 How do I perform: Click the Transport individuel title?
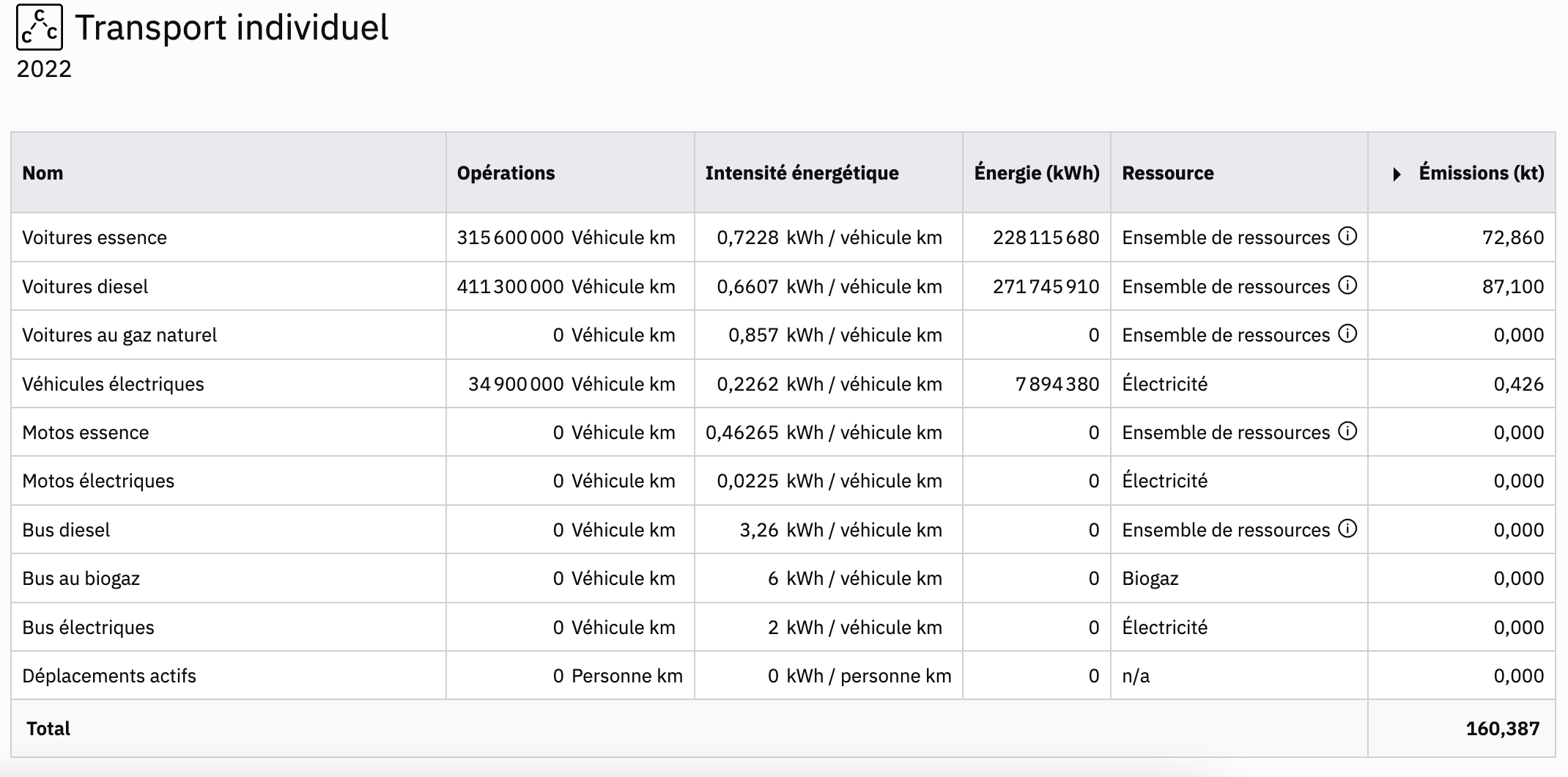pyautogui.click(x=232, y=28)
